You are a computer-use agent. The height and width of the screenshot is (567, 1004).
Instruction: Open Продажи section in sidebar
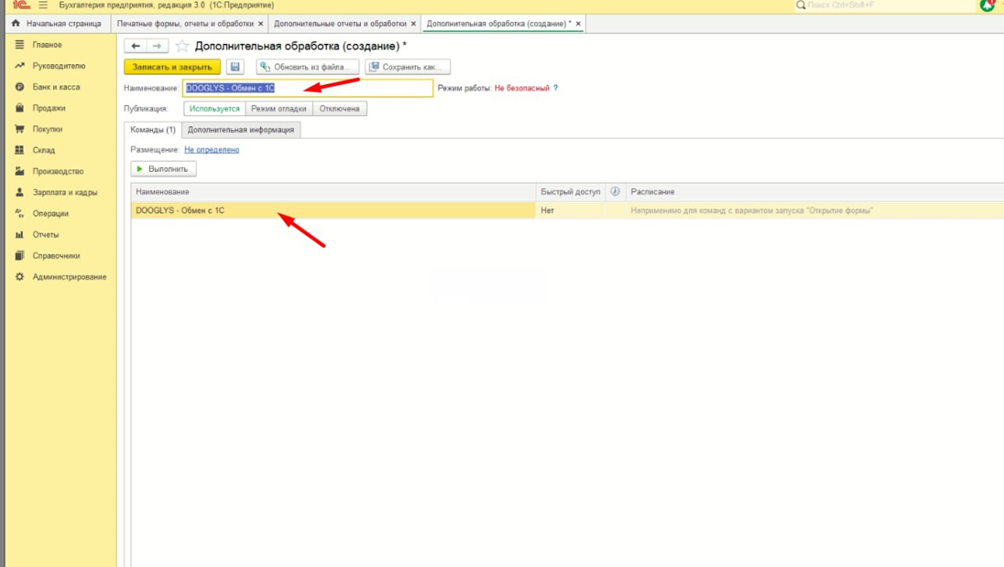click(49, 108)
